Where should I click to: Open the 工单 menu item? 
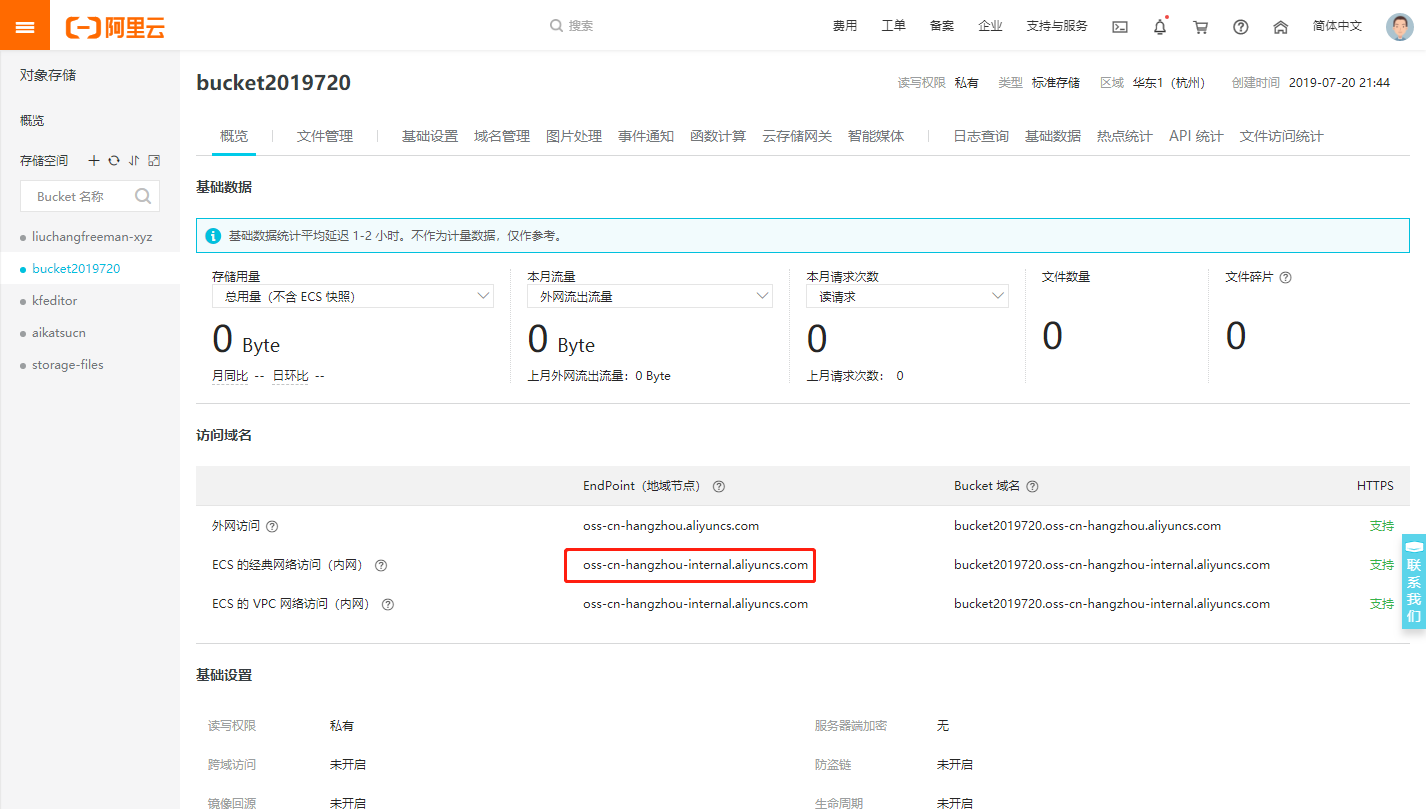(x=893, y=25)
